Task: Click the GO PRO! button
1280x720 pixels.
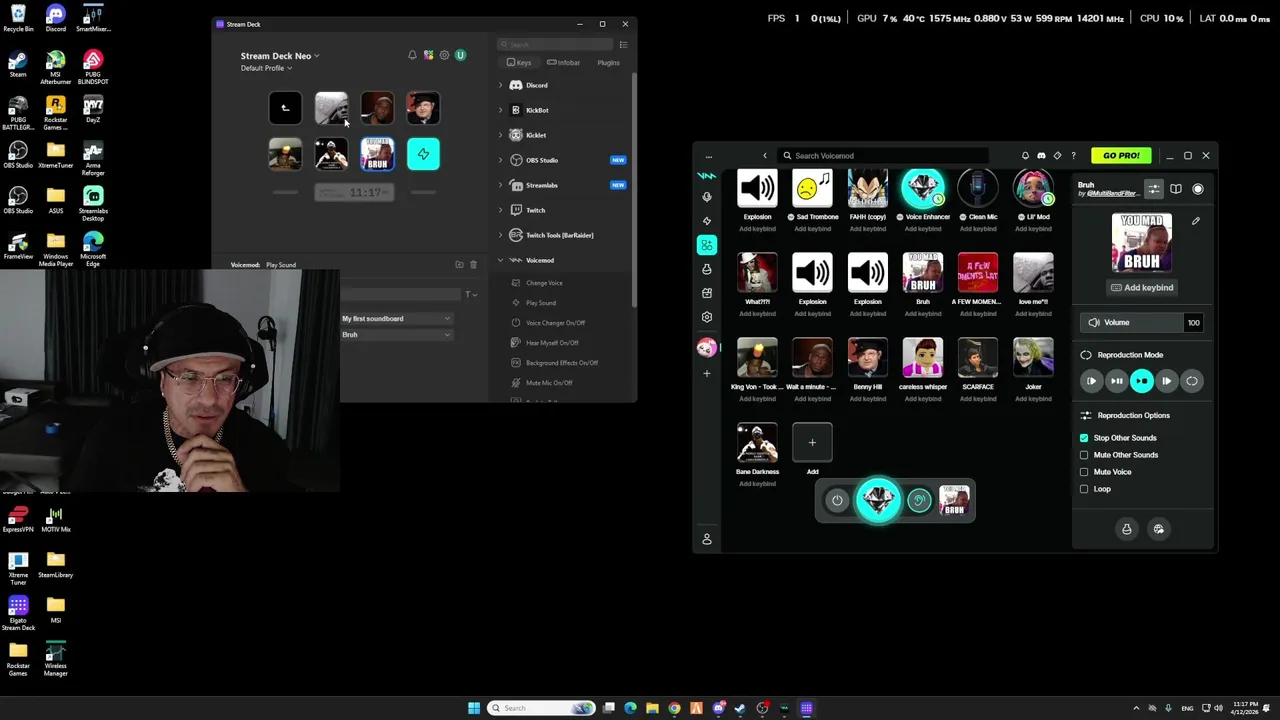Action: click(x=1121, y=156)
